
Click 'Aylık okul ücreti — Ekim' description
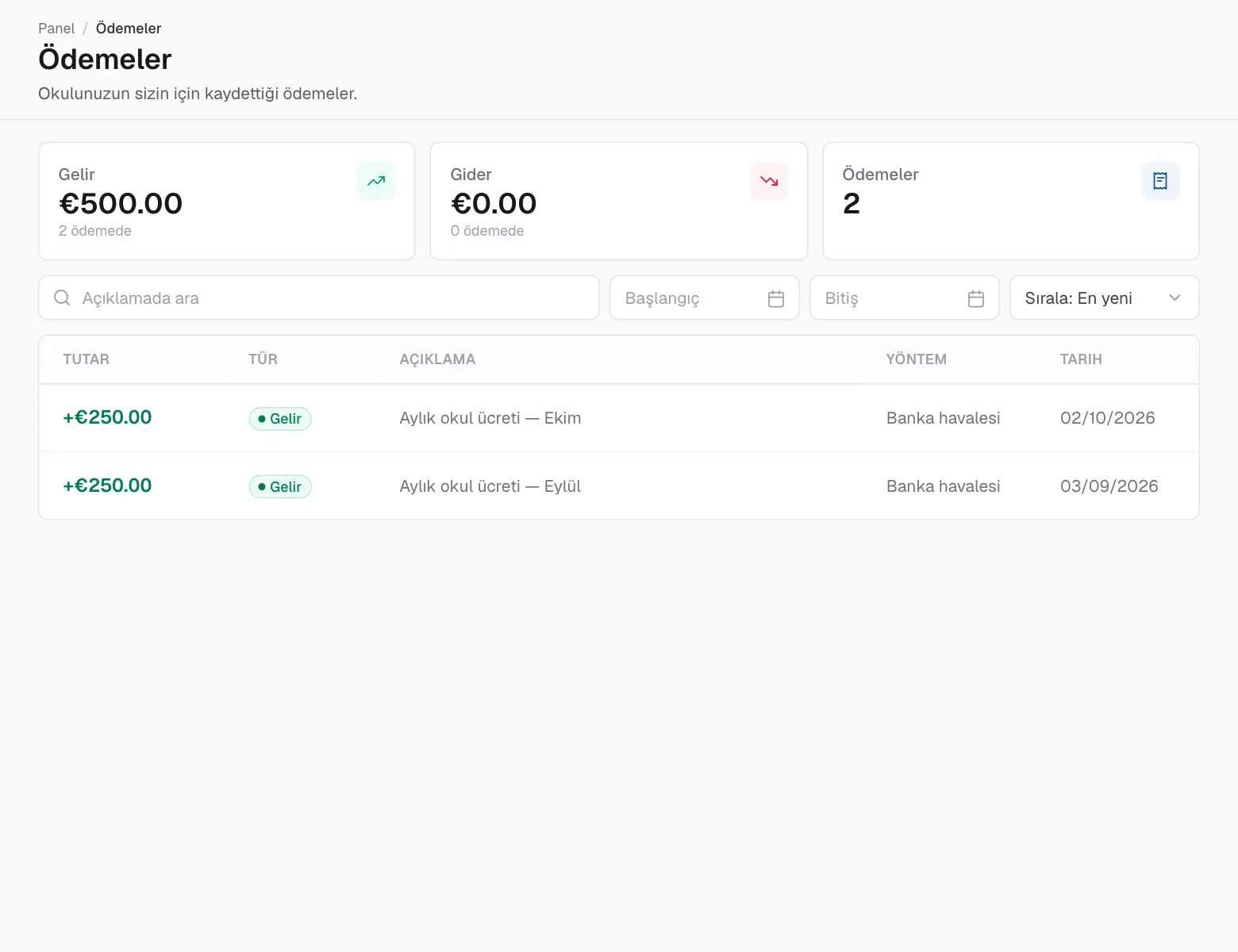click(x=490, y=418)
